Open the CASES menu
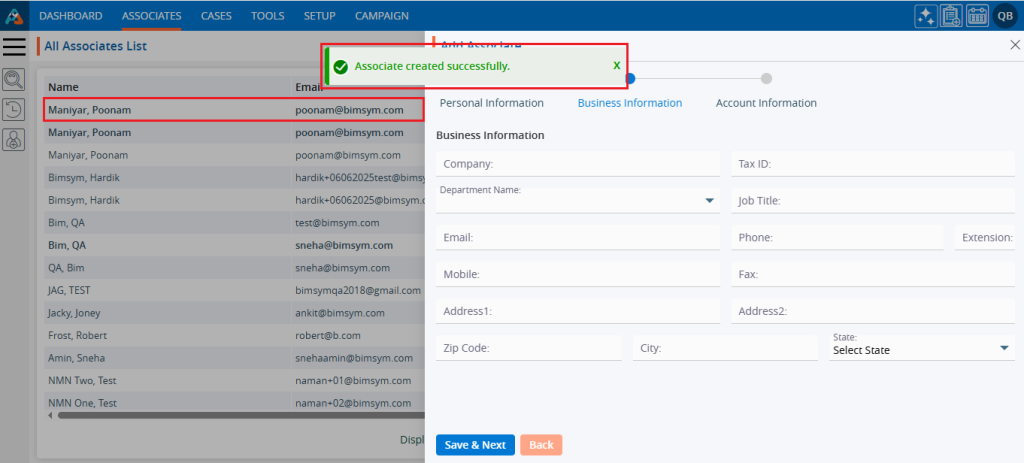 pos(216,16)
